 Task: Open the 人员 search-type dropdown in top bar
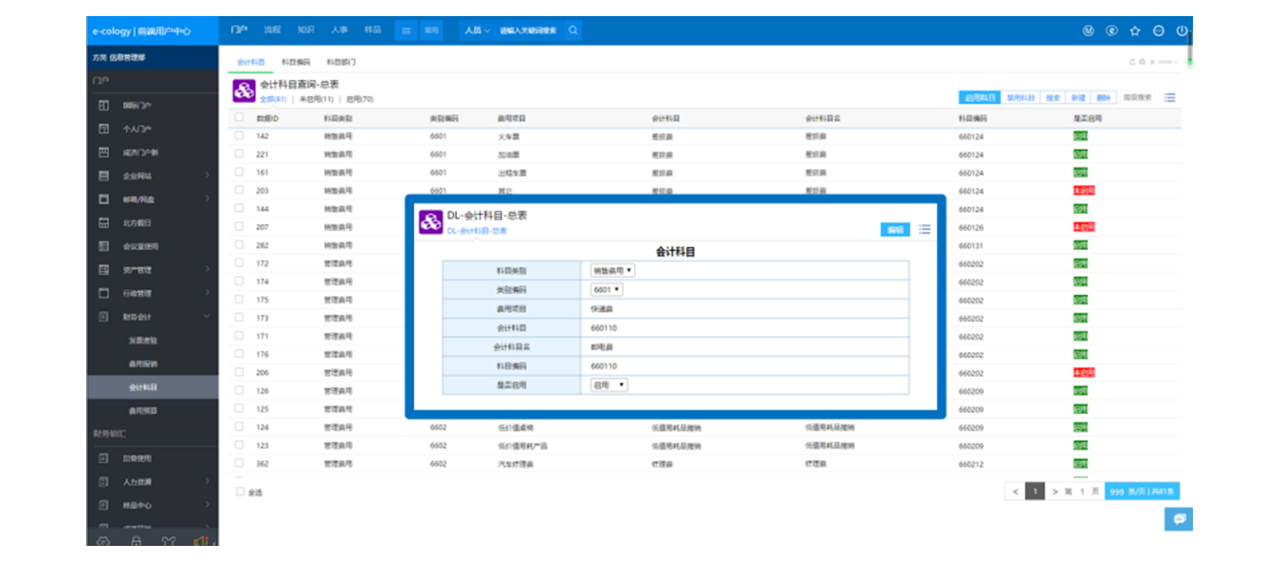pos(477,31)
